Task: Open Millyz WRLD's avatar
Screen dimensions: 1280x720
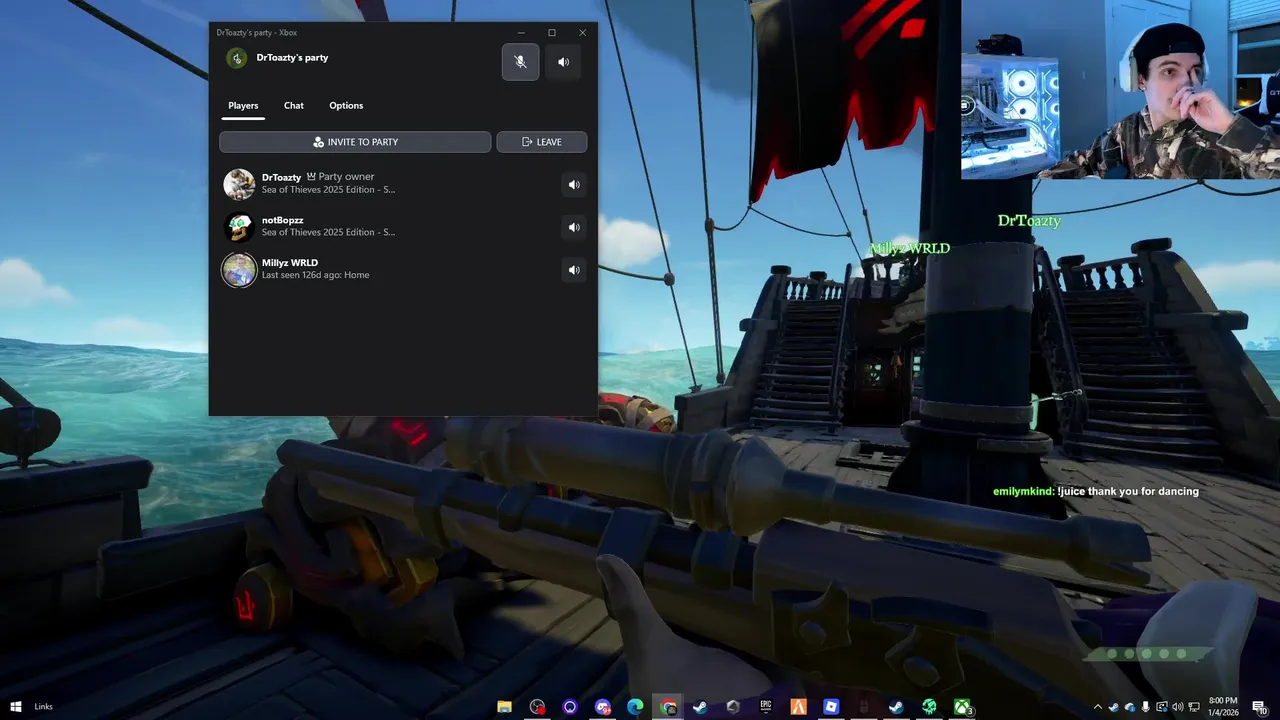Action: click(x=239, y=270)
